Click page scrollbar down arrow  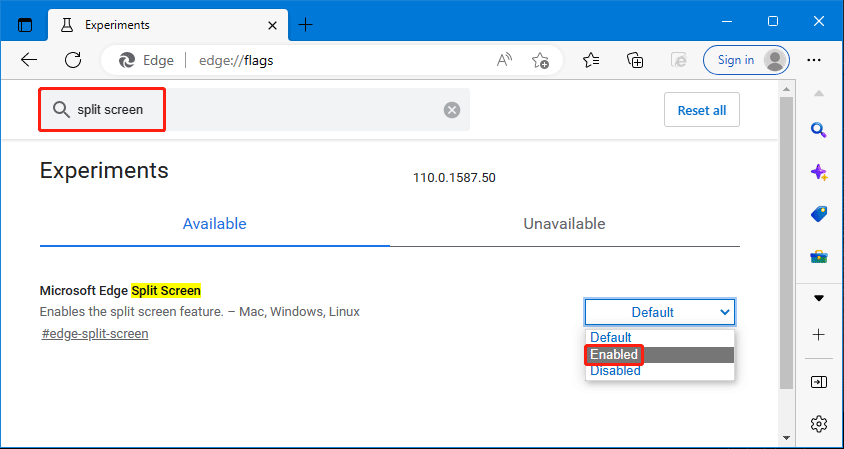[x=786, y=438]
